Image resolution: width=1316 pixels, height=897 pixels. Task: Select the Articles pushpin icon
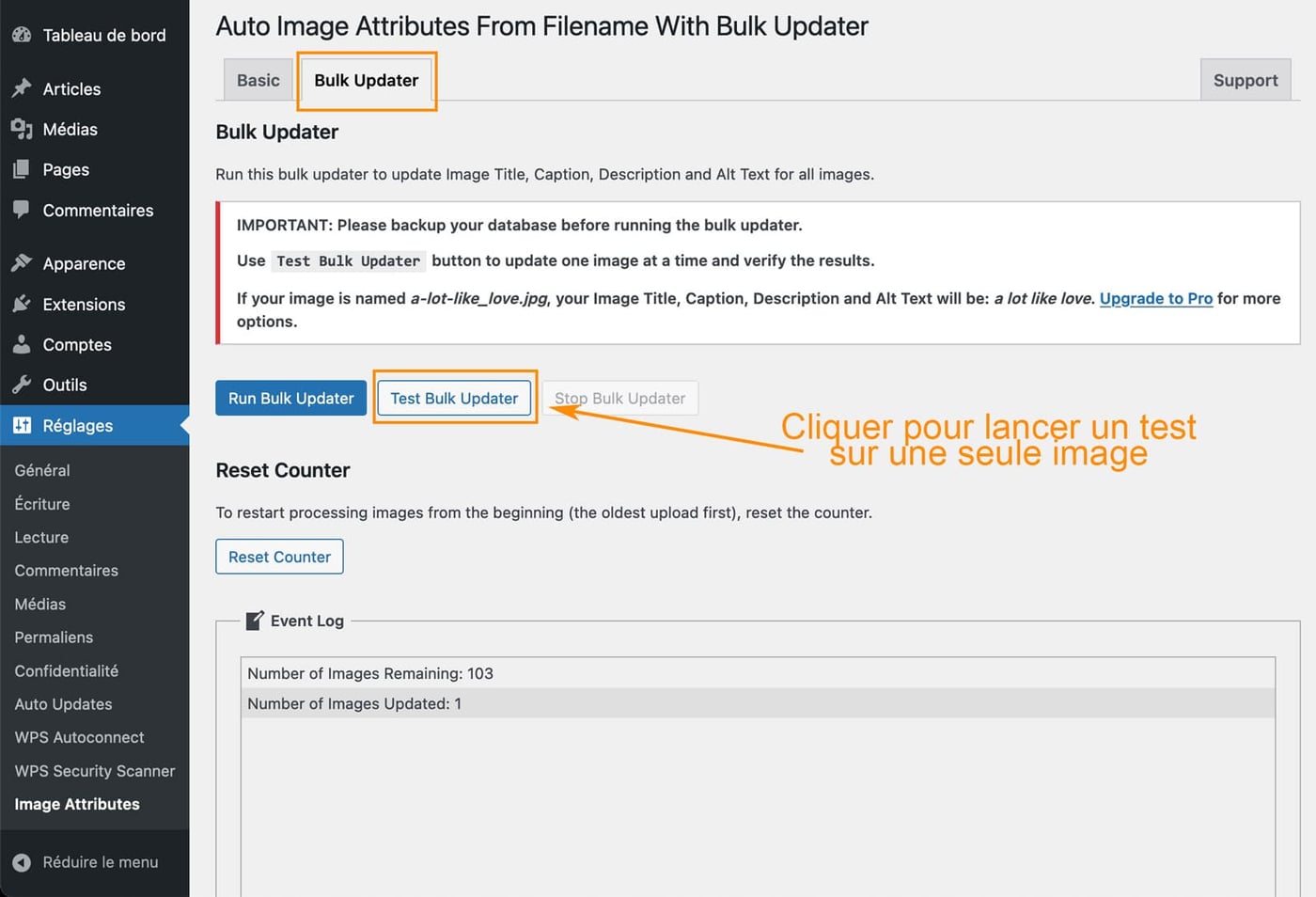pyautogui.click(x=22, y=88)
